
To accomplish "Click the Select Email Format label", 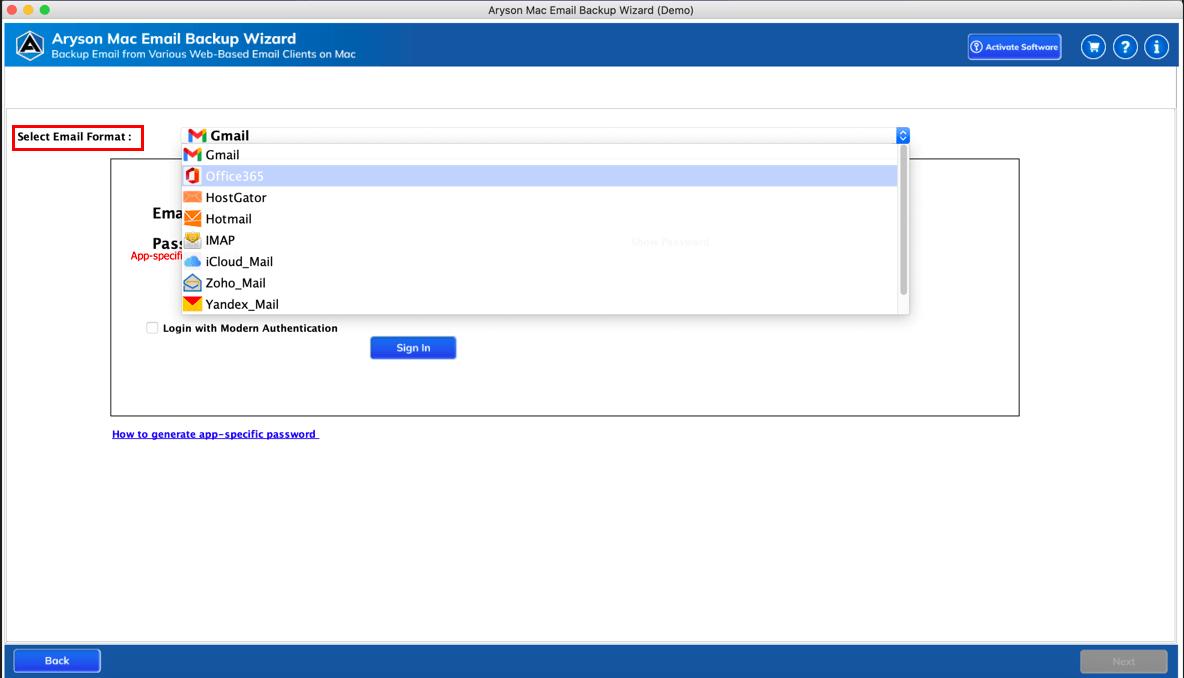I will (75, 137).
